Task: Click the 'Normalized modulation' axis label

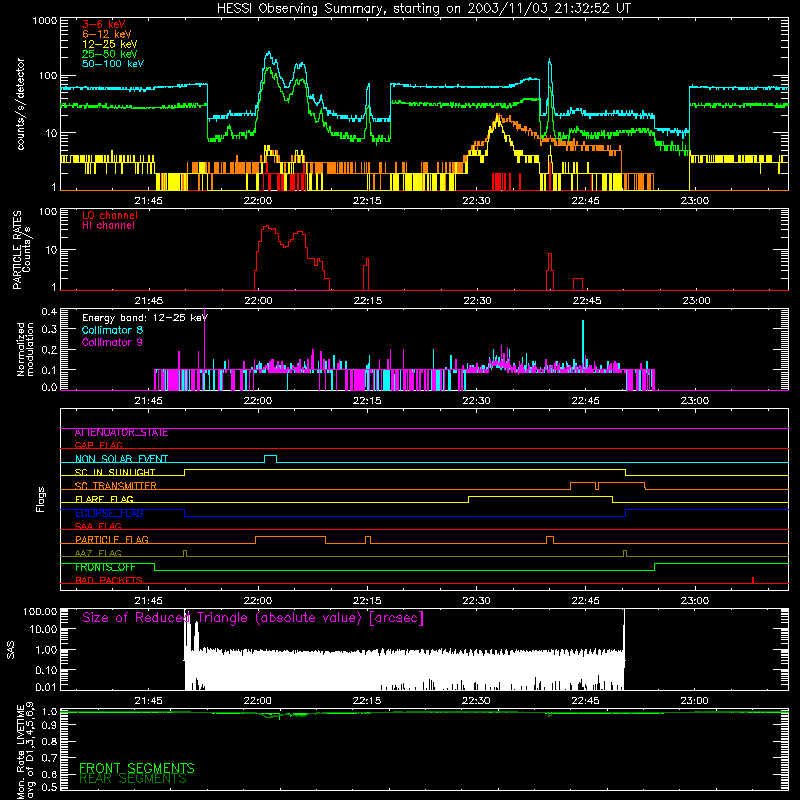Action: pos(25,349)
